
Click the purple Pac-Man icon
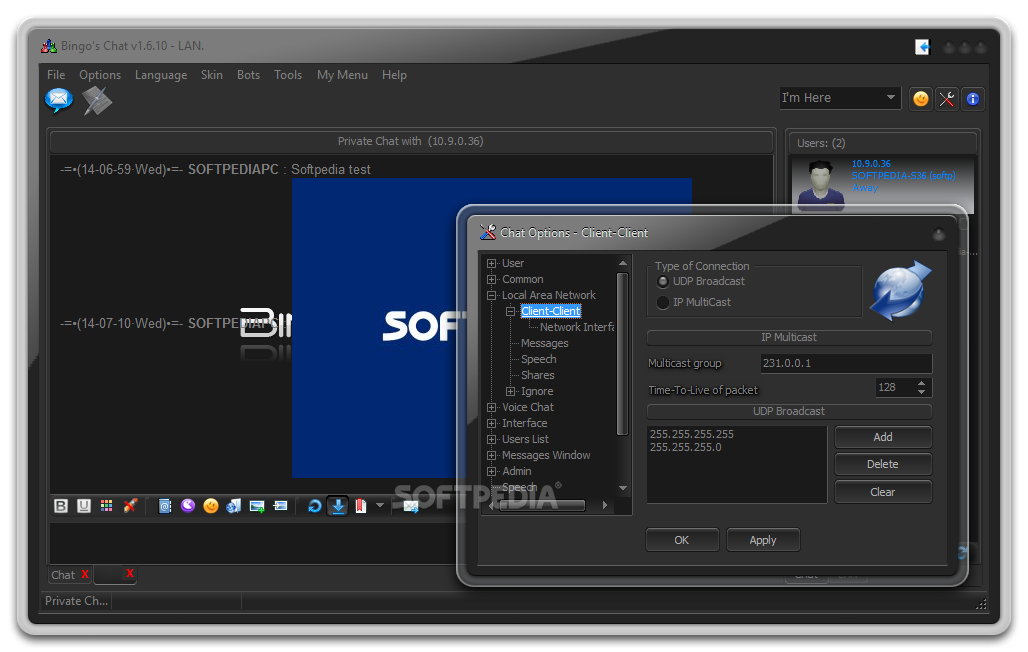coord(188,505)
